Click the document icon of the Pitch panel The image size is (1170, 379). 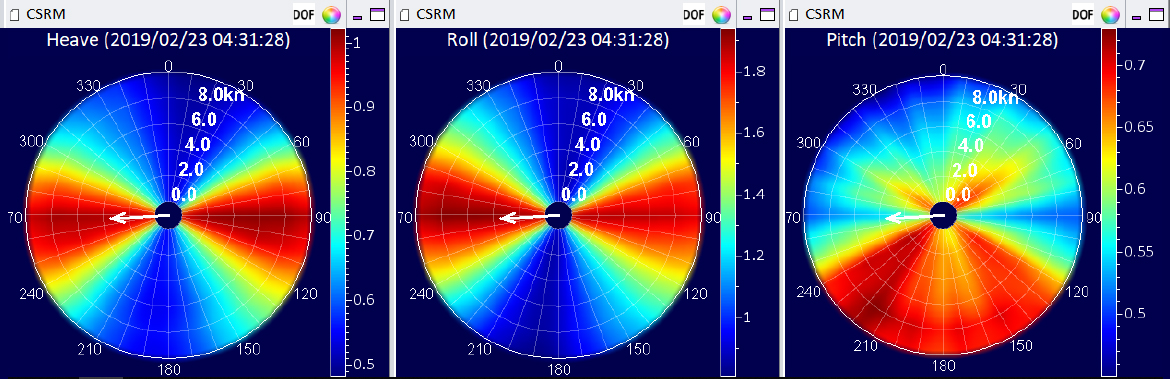[x=794, y=14]
